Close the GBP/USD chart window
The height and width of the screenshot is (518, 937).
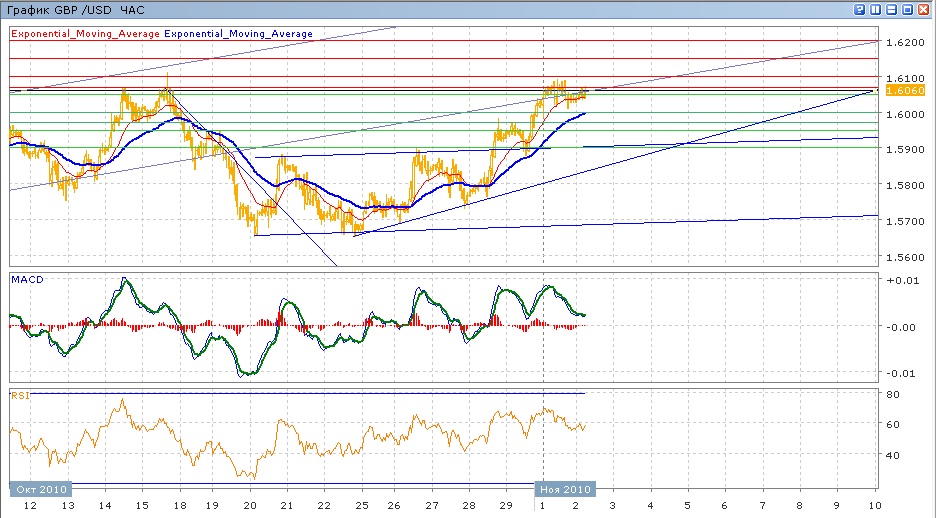click(x=924, y=9)
